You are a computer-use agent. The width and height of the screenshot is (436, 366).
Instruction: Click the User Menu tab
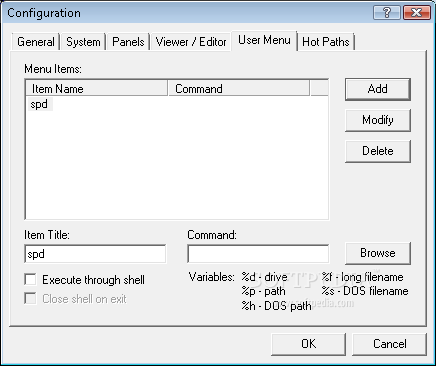(264, 41)
